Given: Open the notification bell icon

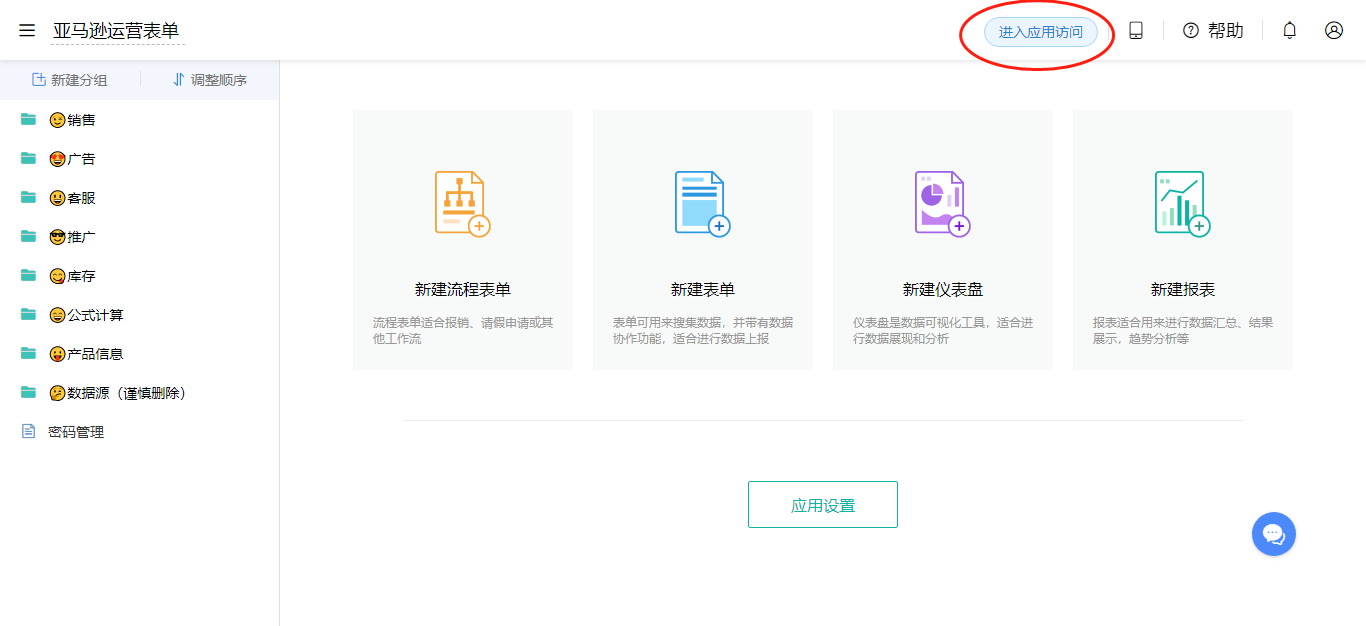Looking at the screenshot, I should (x=1290, y=31).
